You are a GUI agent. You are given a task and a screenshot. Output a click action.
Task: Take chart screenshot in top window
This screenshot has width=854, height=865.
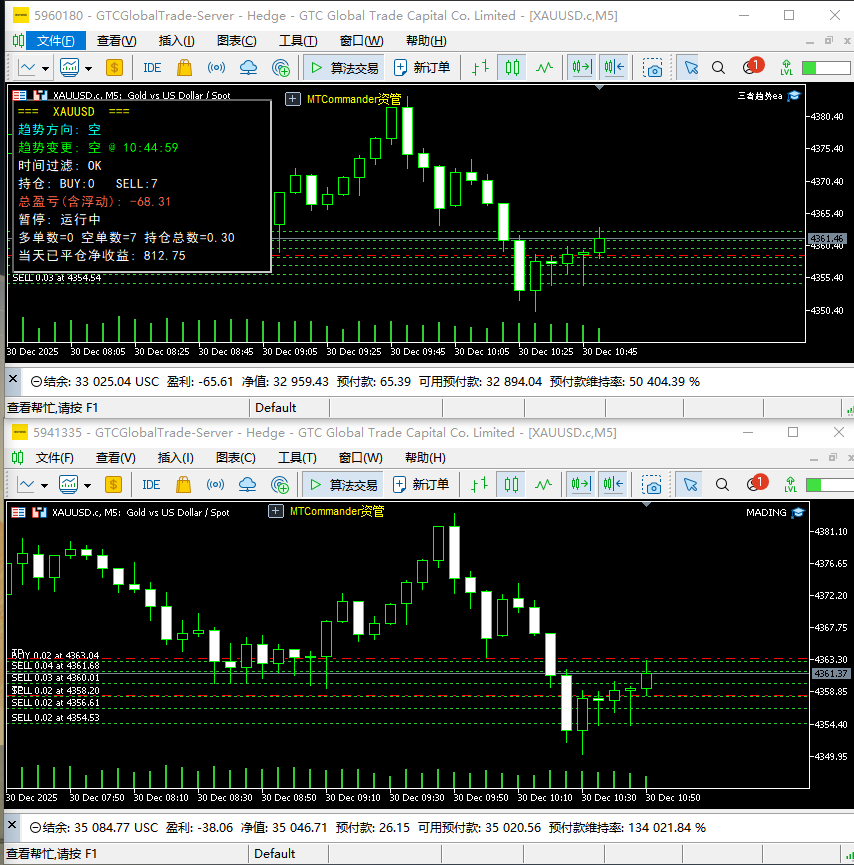[652, 68]
